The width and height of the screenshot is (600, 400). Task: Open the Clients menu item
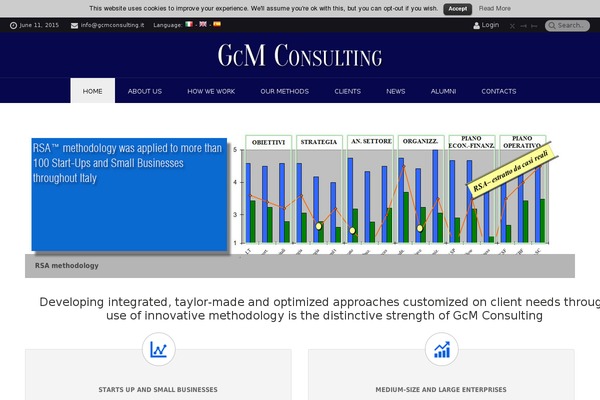click(x=347, y=91)
